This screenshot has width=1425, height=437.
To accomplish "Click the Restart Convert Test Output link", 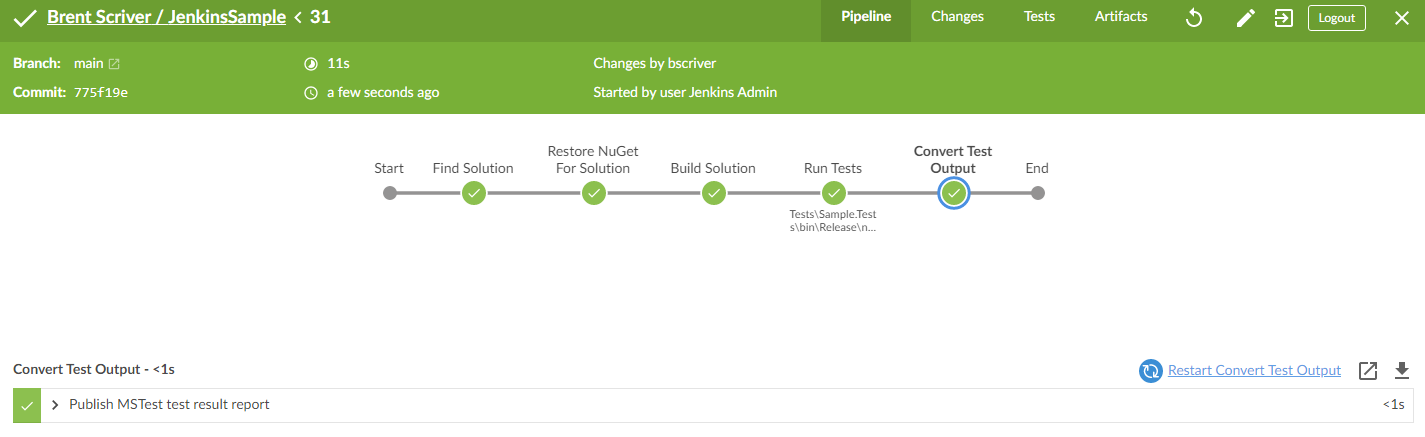I will click(1254, 370).
